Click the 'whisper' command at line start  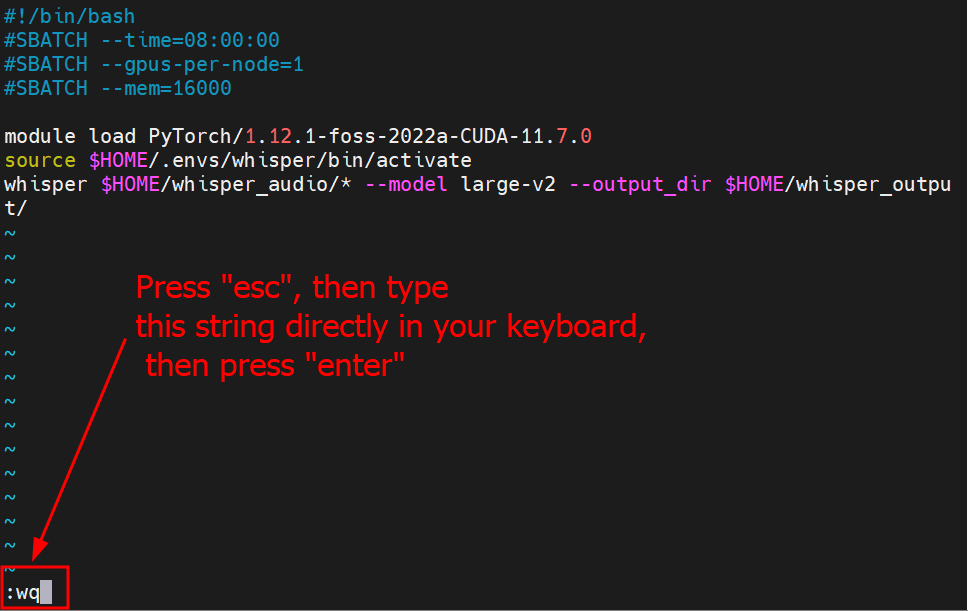pos(46,184)
